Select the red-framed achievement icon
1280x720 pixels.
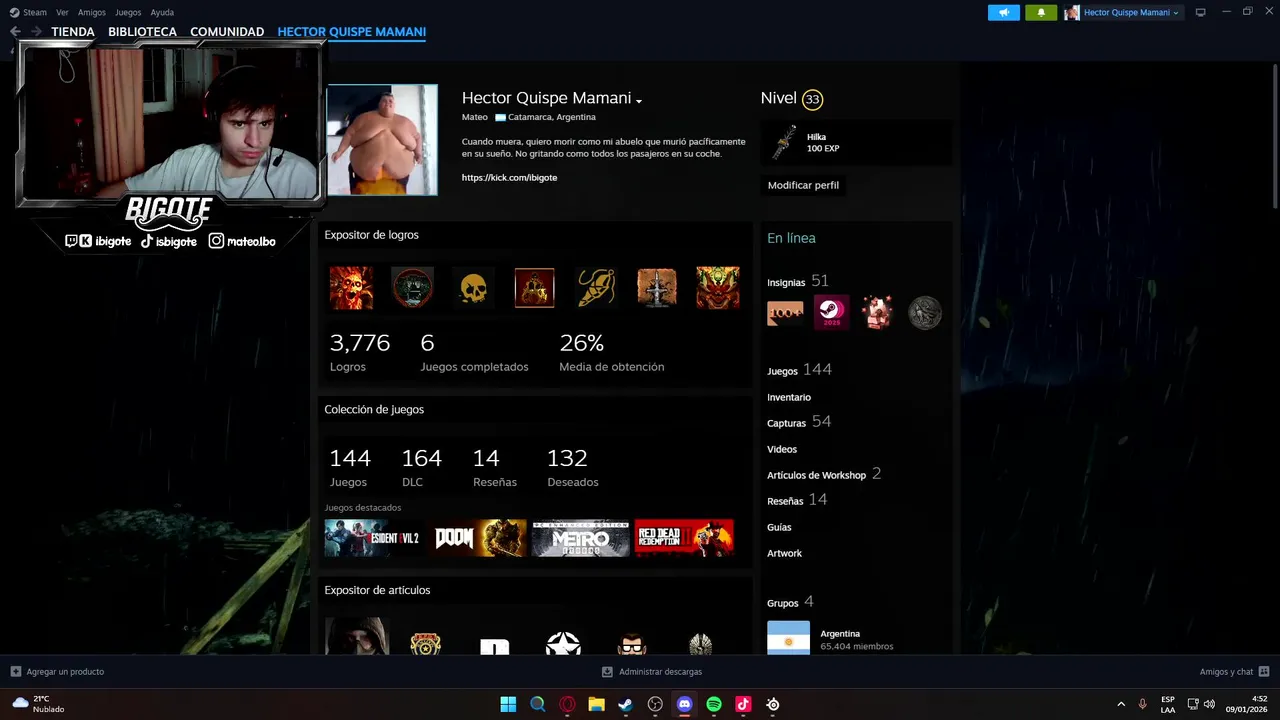[x=534, y=288]
